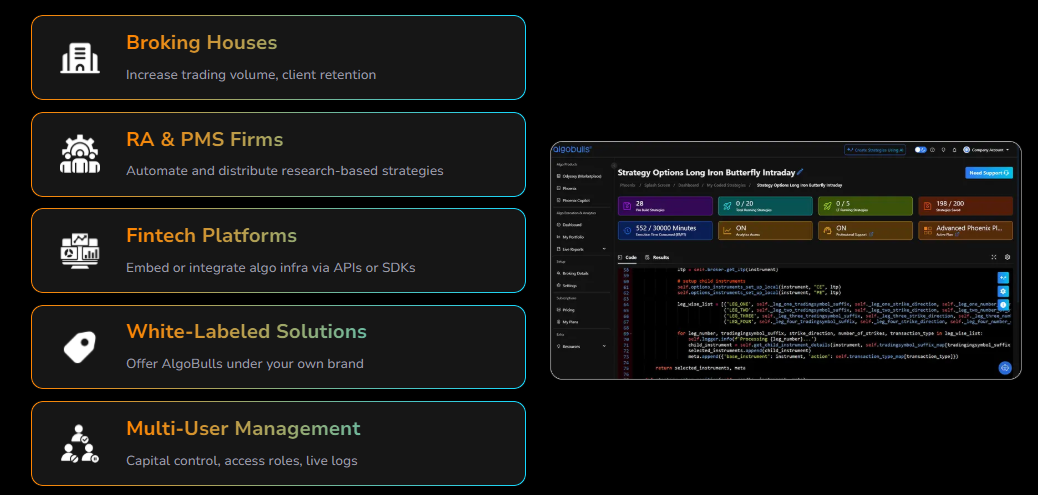Click the red '198 / 200' strategies card
Viewport: 1038px width, 495px height.
pyautogui.click(x=966, y=206)
